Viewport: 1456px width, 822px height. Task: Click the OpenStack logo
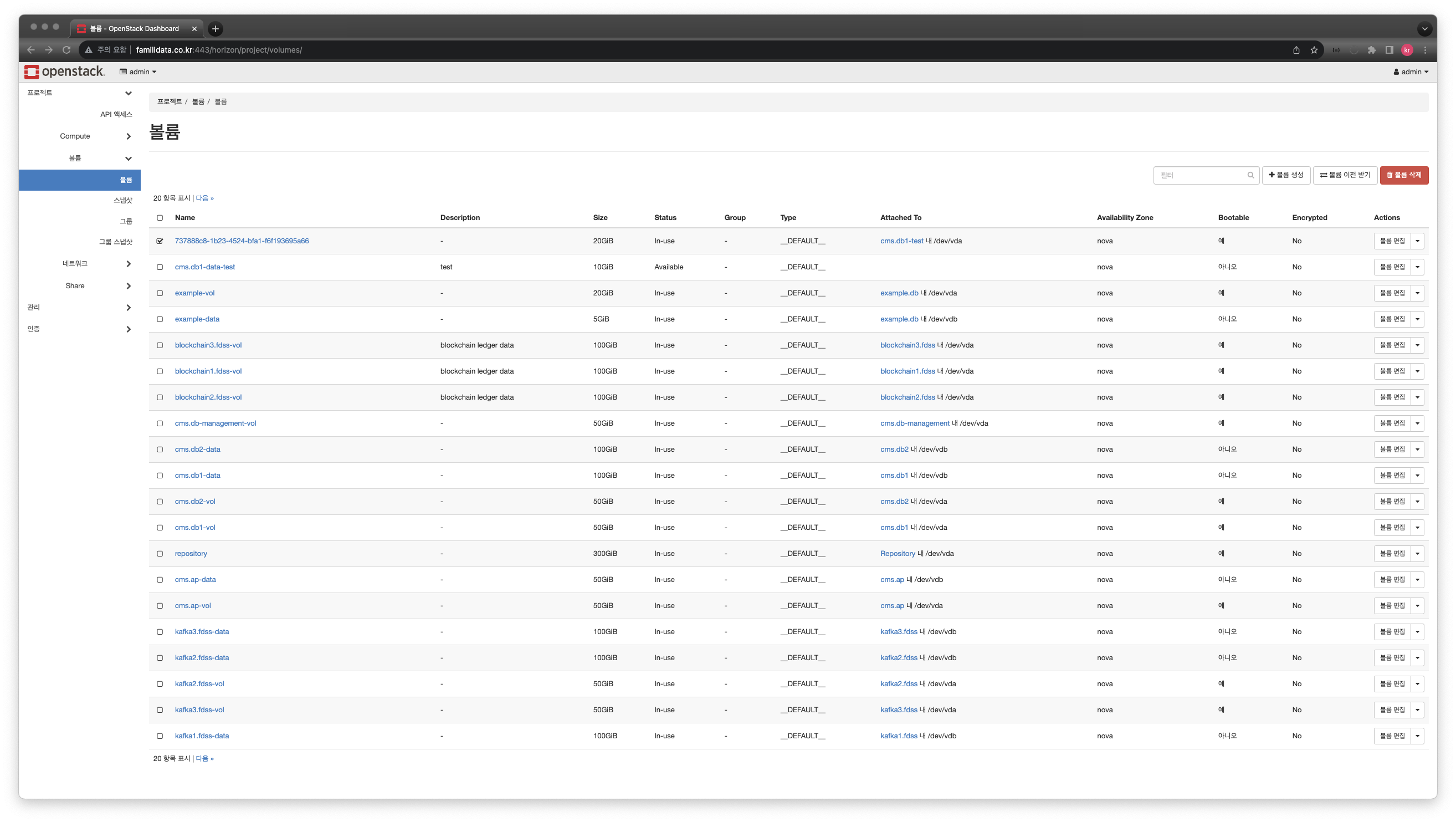(x=64, y=72)
